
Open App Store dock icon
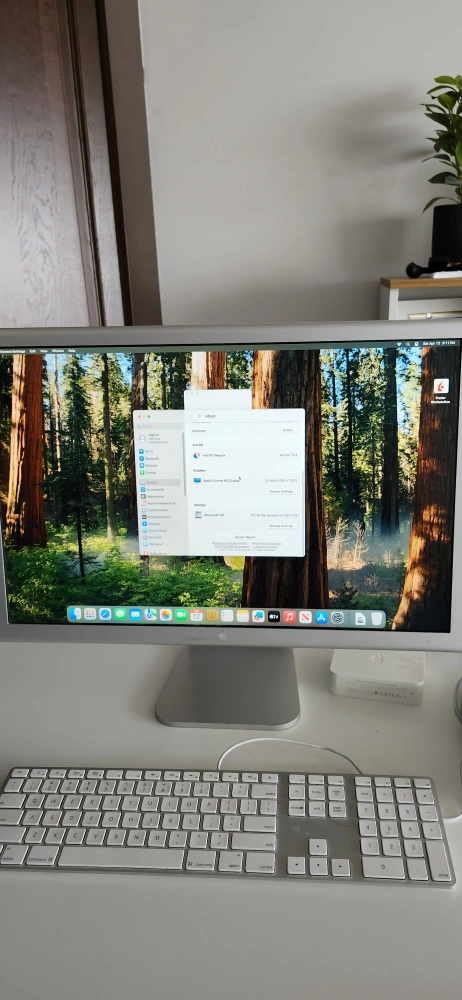(x=321, y=616)
